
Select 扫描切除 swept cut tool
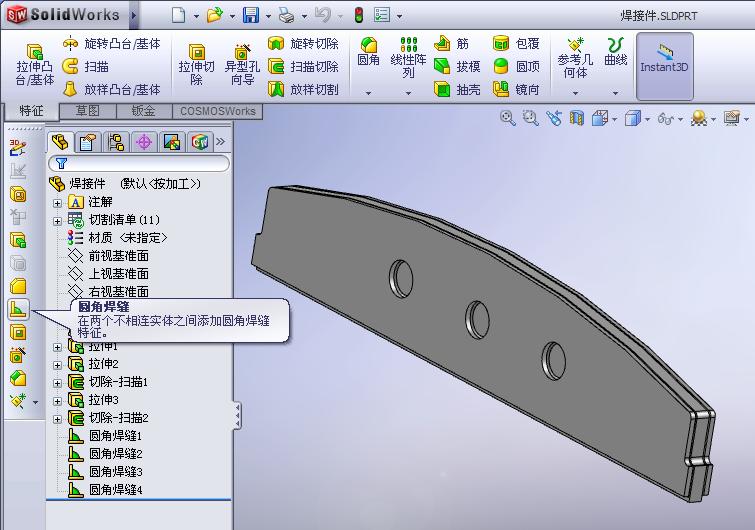pyautogui.click(x=303, y=66)
